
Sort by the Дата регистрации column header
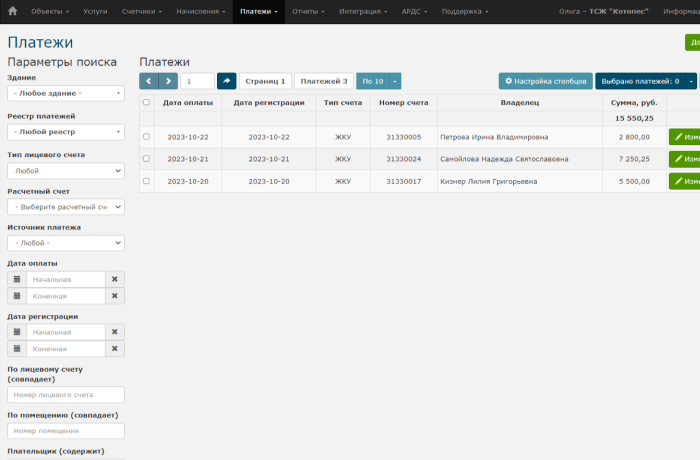point(269,103)
